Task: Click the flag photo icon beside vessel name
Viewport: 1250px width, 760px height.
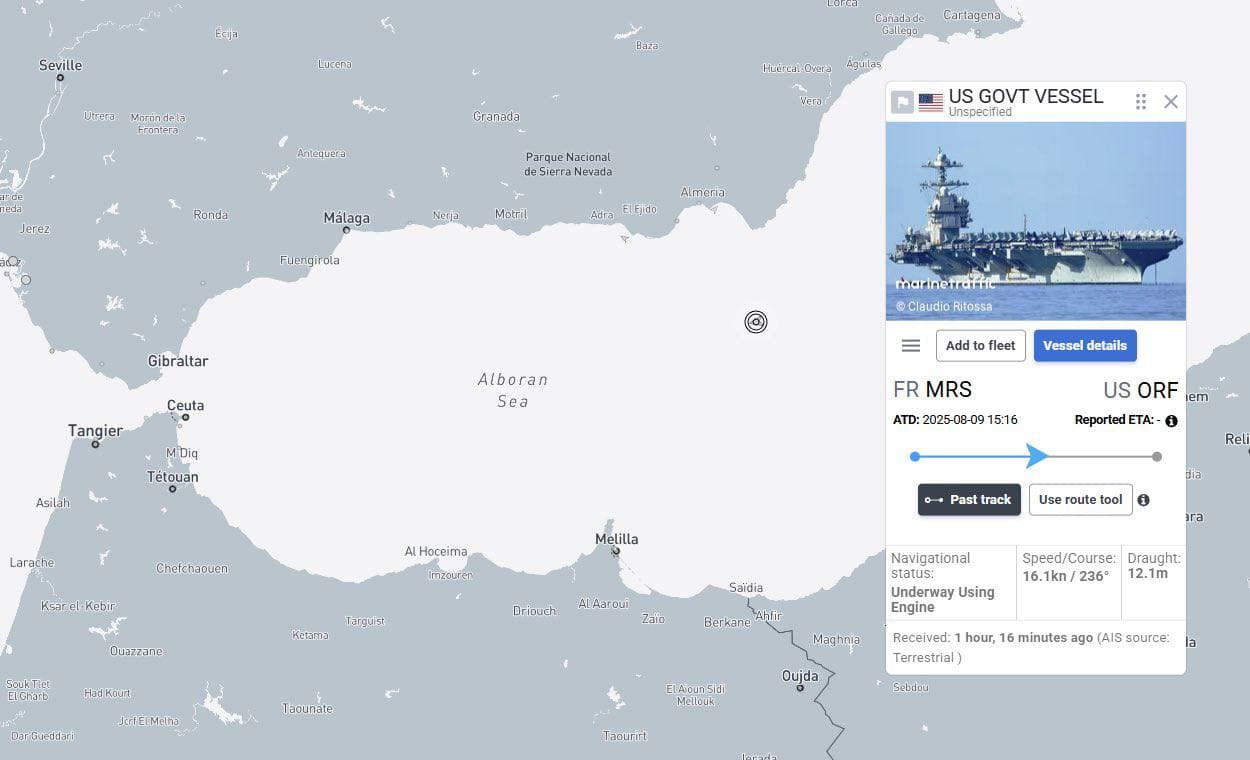Action: (x=903, y=101)
